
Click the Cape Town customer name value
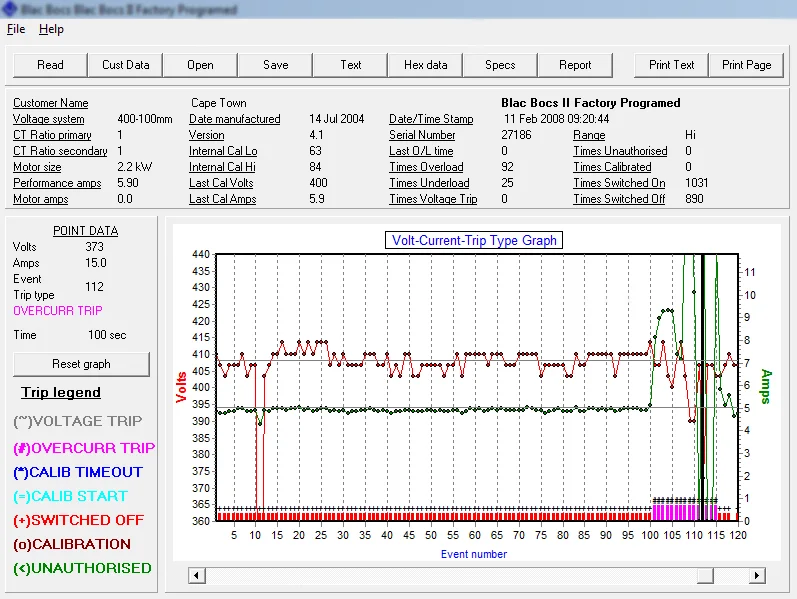[219, 103]
